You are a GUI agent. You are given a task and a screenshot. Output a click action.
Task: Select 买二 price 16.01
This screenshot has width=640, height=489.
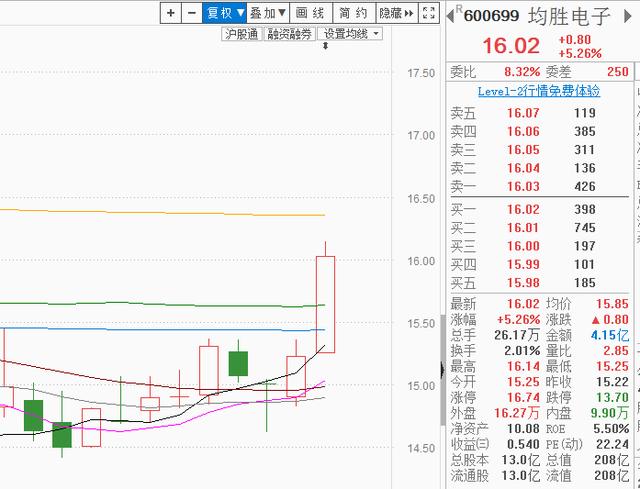coord(523,227)
